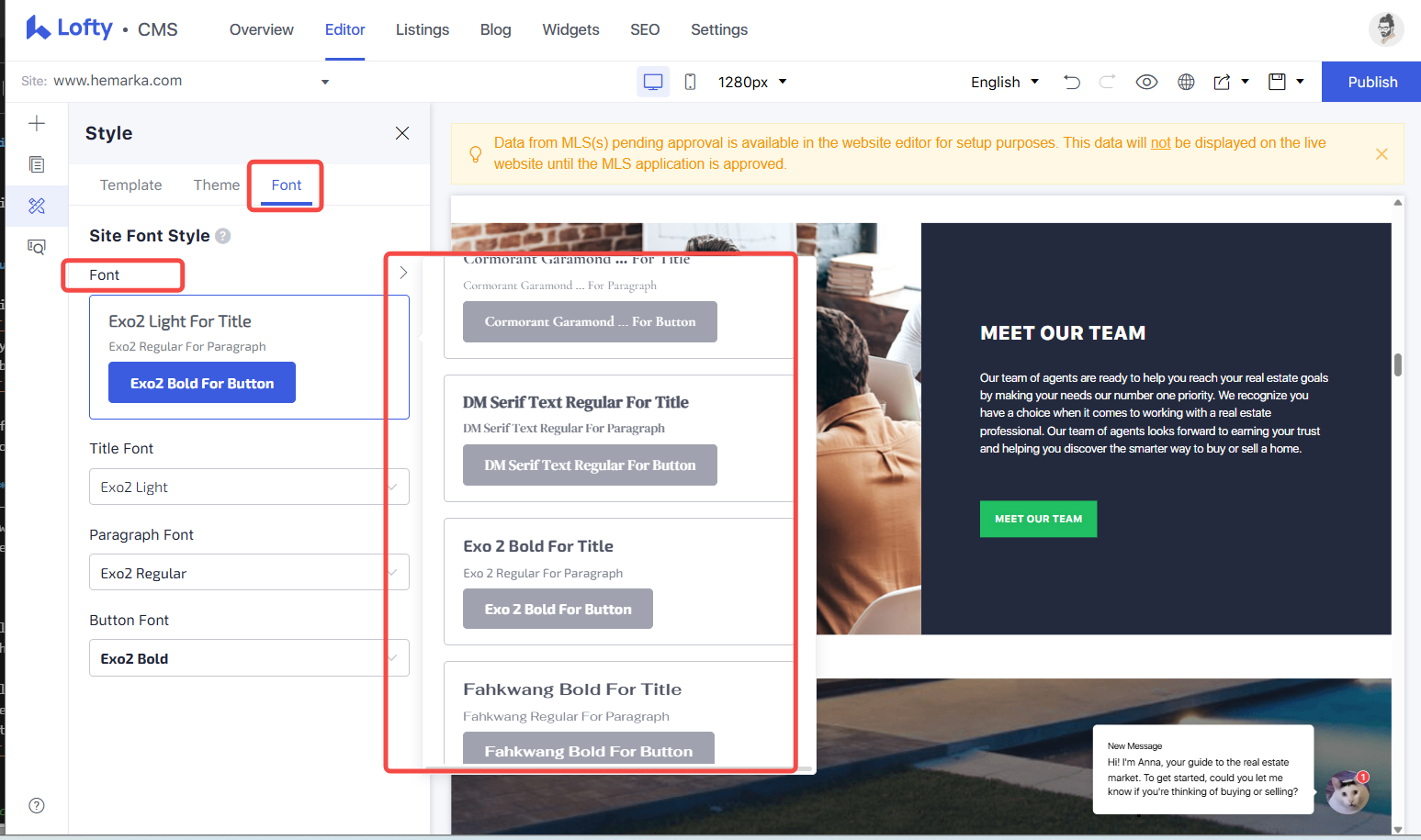Dismiss the MLS data warning banner

tap(1382, 154)
